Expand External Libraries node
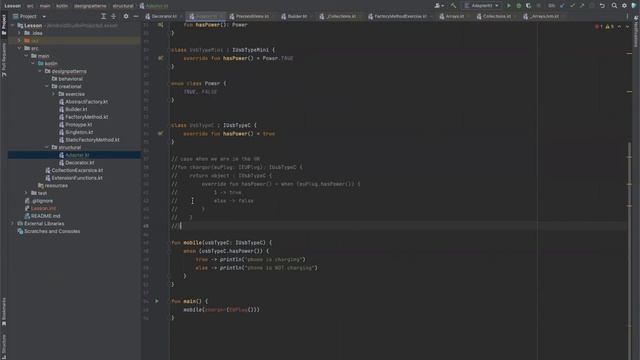The width and height of the screenshot is (640, 360). 13,224
